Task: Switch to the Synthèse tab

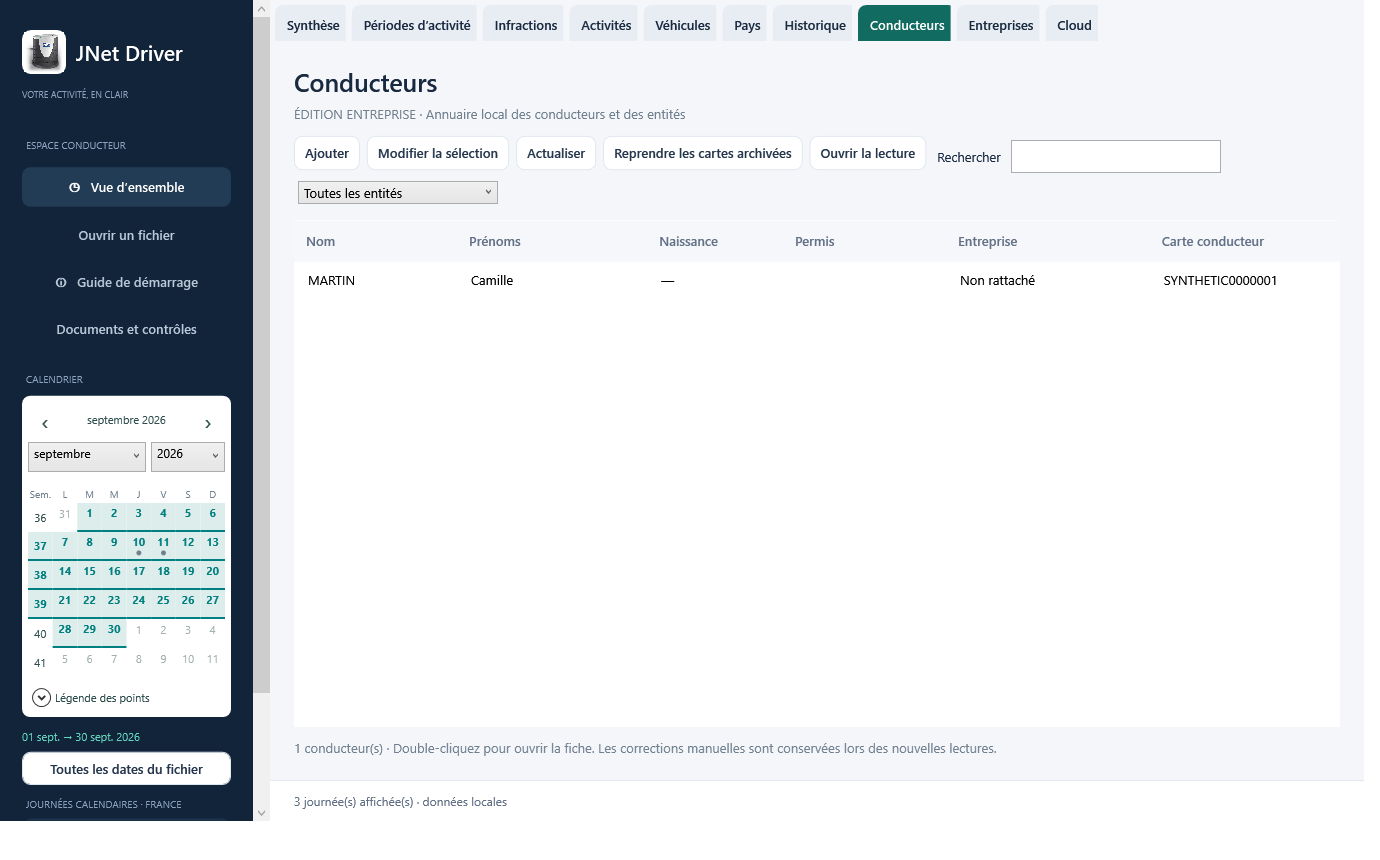Action: 313,25
